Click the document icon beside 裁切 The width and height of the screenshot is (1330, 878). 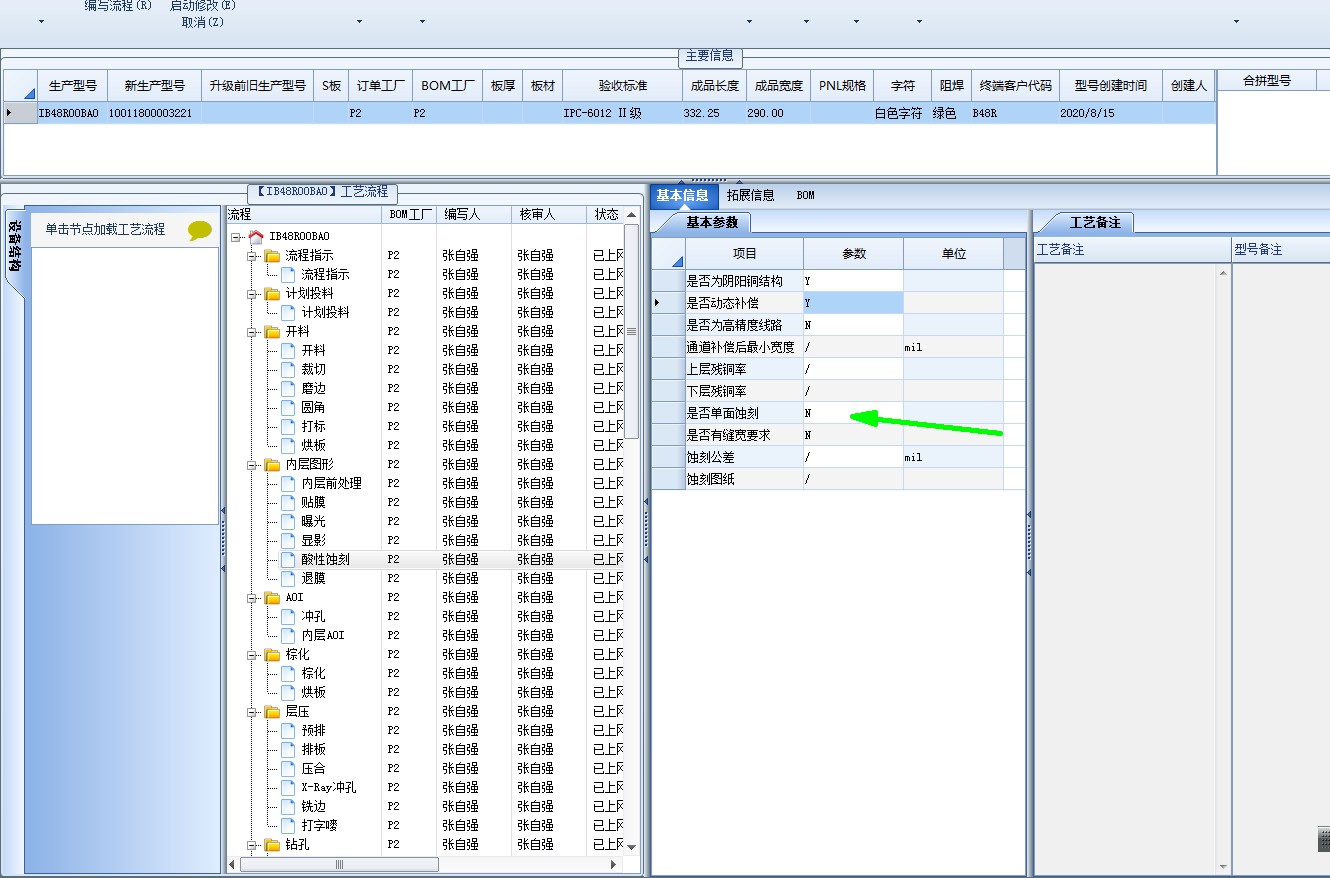pos(288,369)
